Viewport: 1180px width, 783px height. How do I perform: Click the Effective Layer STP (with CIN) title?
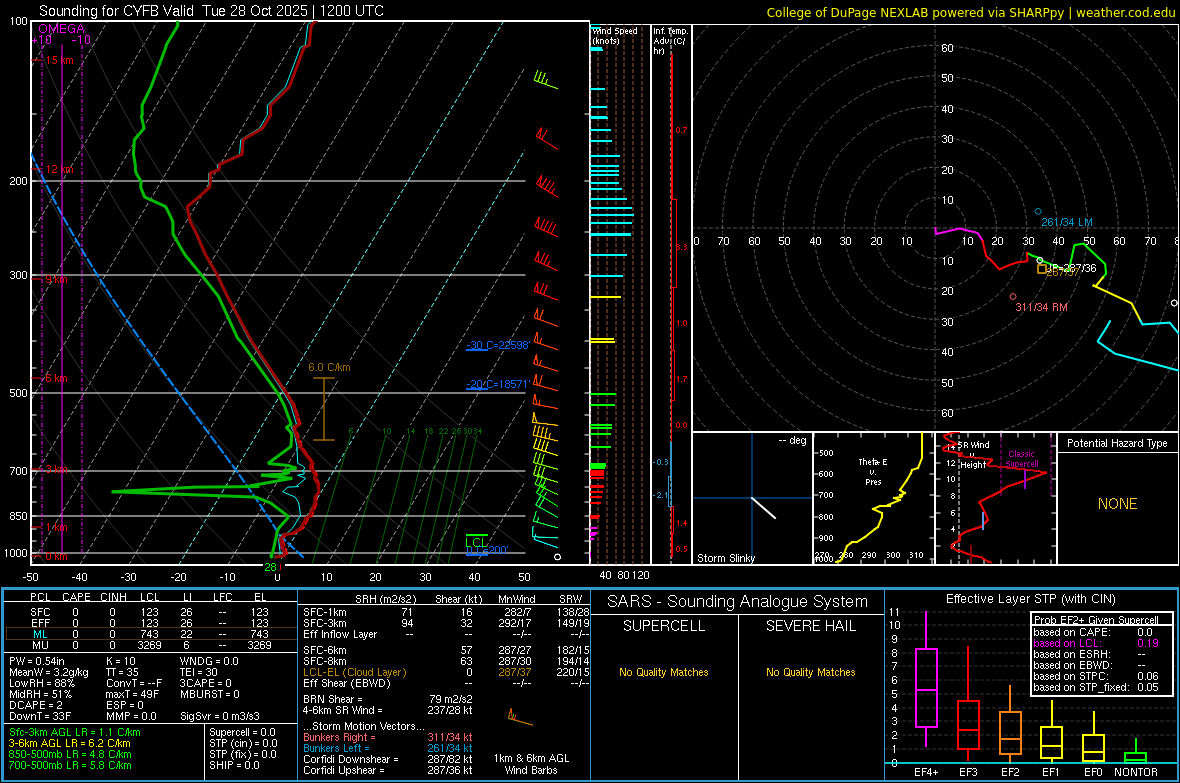(1030, 599)
